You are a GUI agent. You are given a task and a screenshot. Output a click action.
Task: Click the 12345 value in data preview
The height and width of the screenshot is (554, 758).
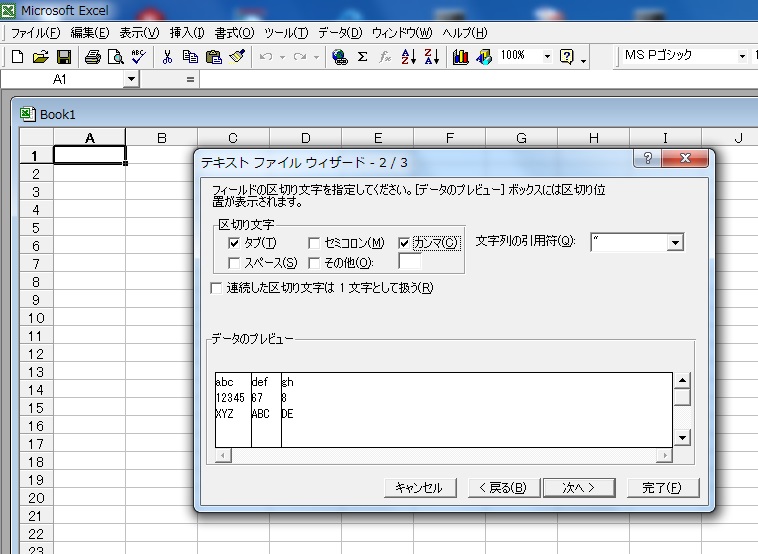tap(230, 398)
